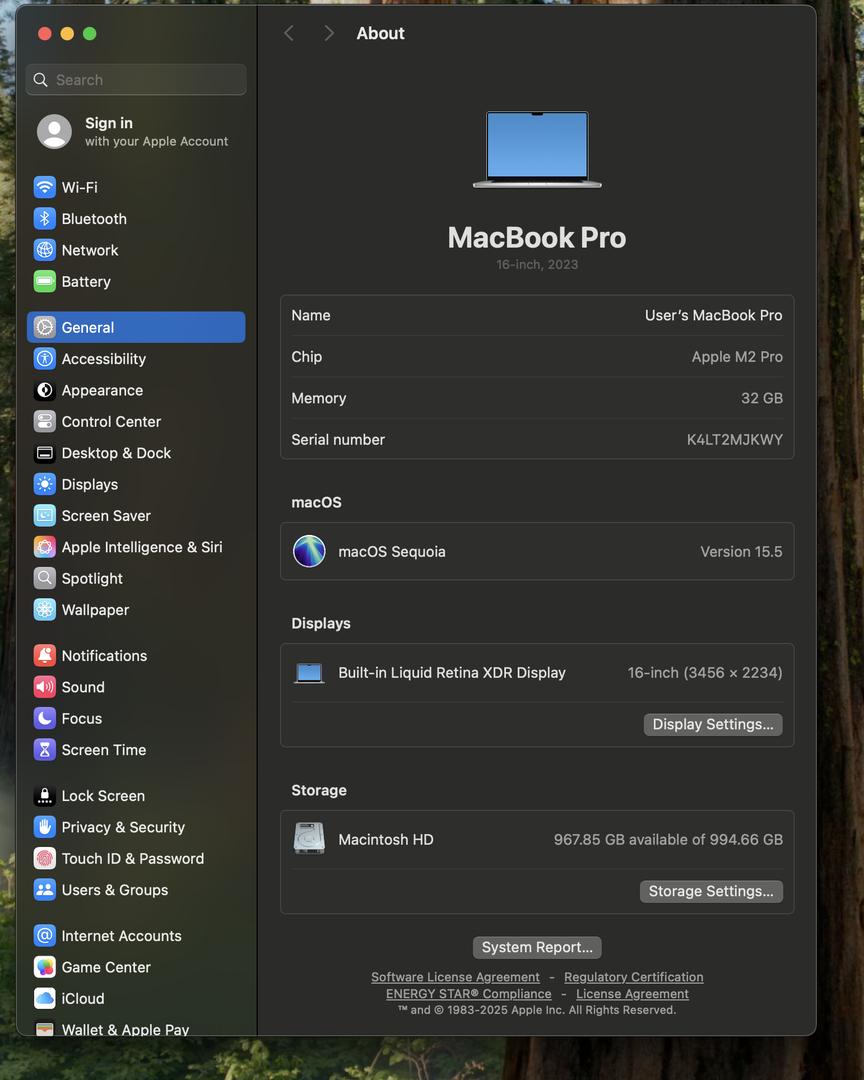The width and height of the screenshot is (864, 1080).
Task: Open the Focus moon icon
Action: 44,718
